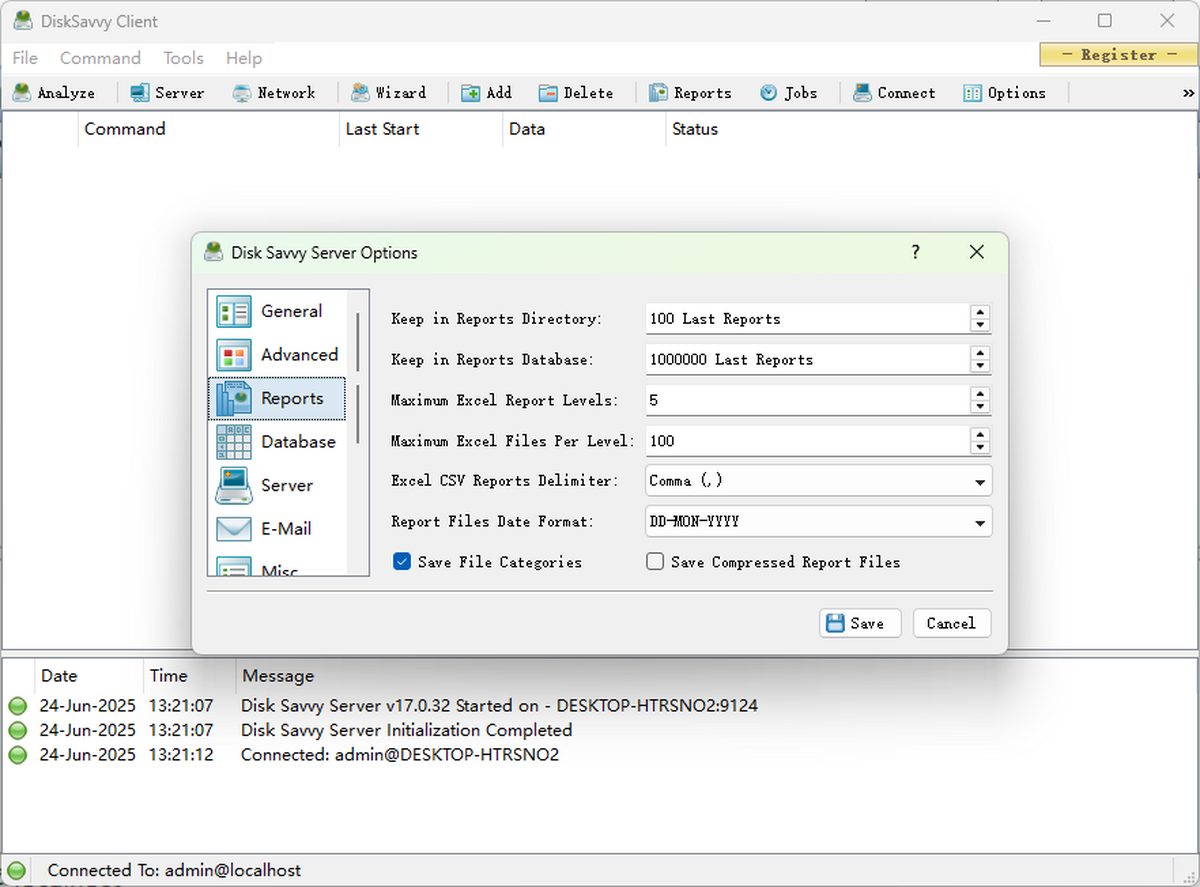Open the Reports toolbar icon
The width and height of the screenshot is (1200, 887).
[x=691, y=92]
